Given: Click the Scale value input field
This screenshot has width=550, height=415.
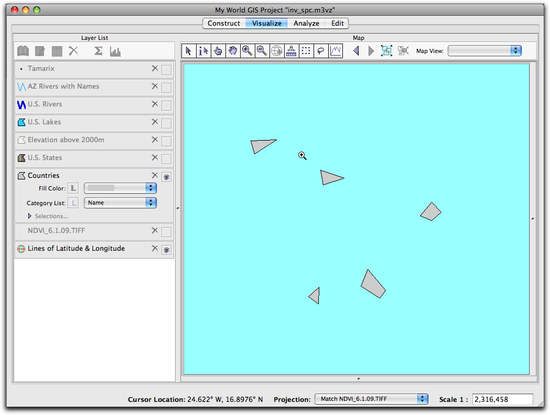Looking at the screenshot, I should coord(502,399).
